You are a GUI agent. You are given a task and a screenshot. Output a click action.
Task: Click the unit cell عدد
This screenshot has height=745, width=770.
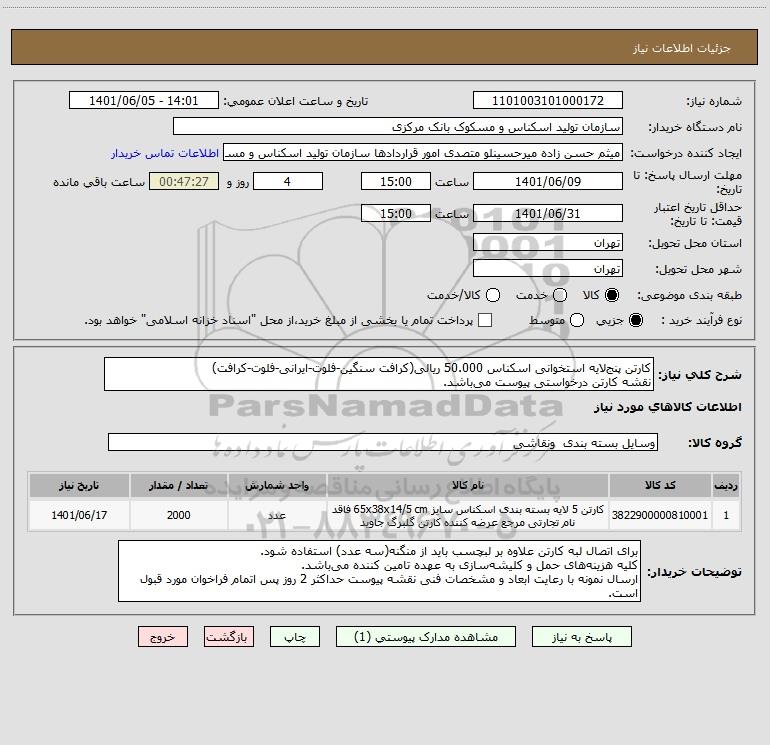[x=277, y=515]
